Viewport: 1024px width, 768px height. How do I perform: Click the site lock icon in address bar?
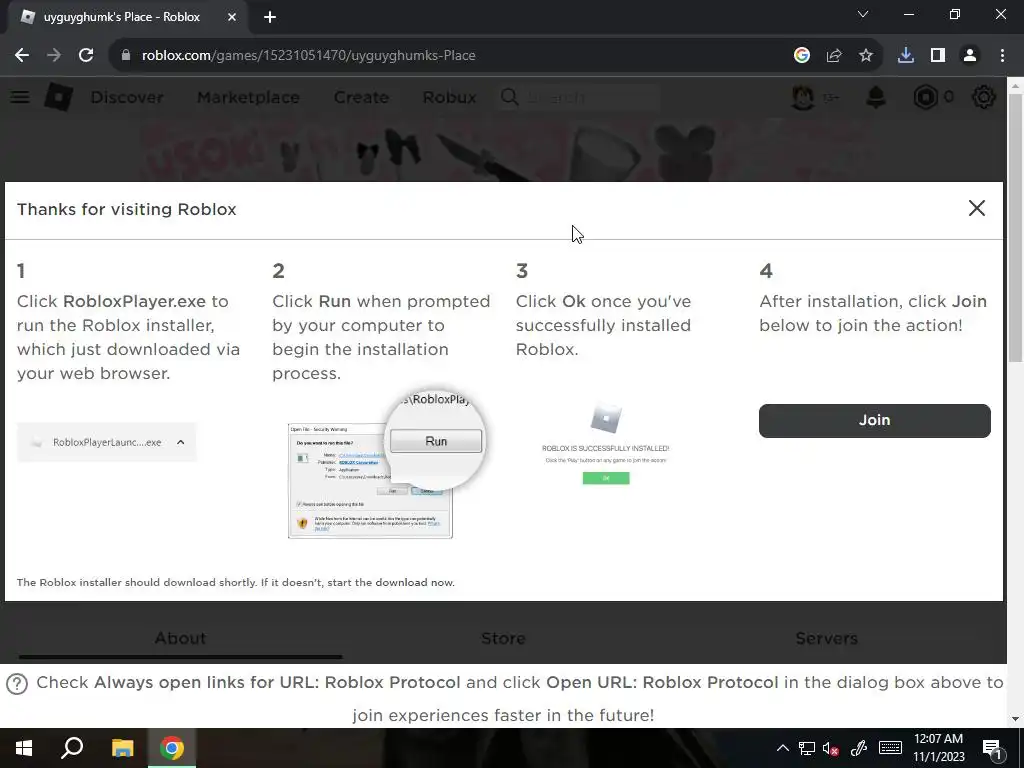(x=126, y=56)
